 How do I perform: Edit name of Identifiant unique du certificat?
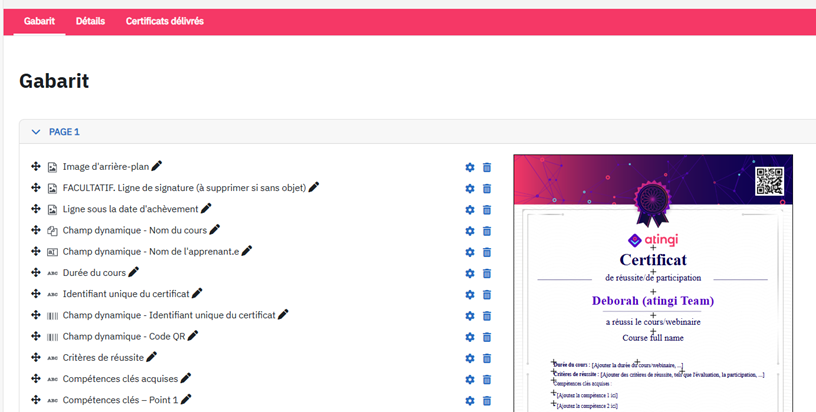(x=197, y=293)
